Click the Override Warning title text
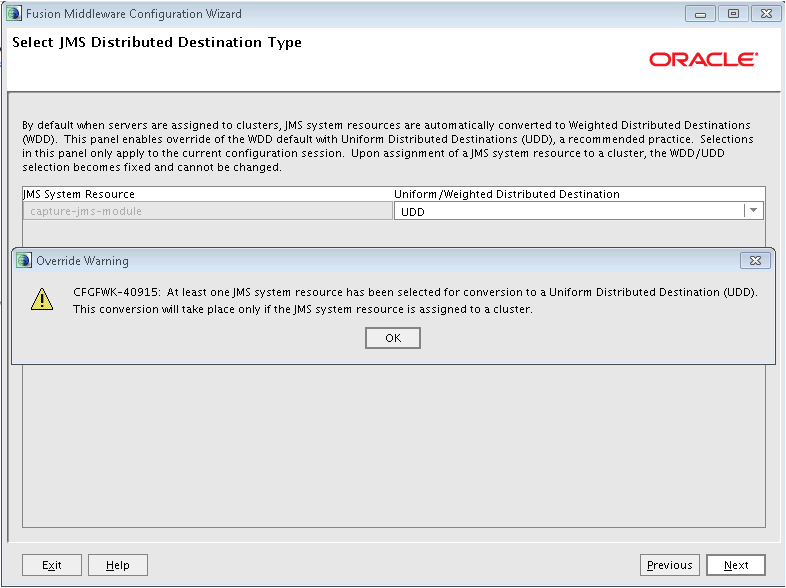Screen dimensions: 786x588 pos(82,261)
